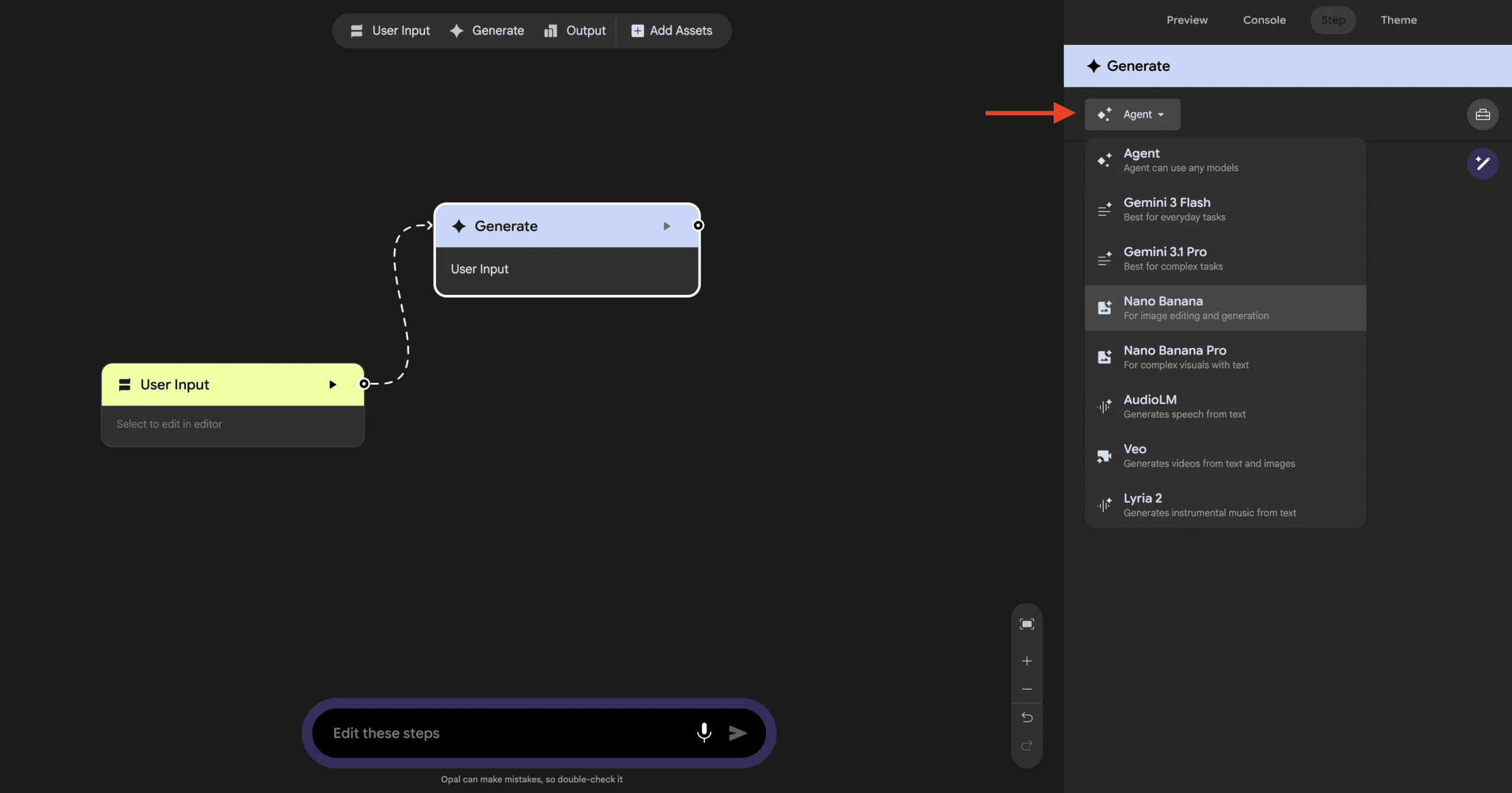
Task: Click the AudioLM waveform icon
Action: (1104, 407)
